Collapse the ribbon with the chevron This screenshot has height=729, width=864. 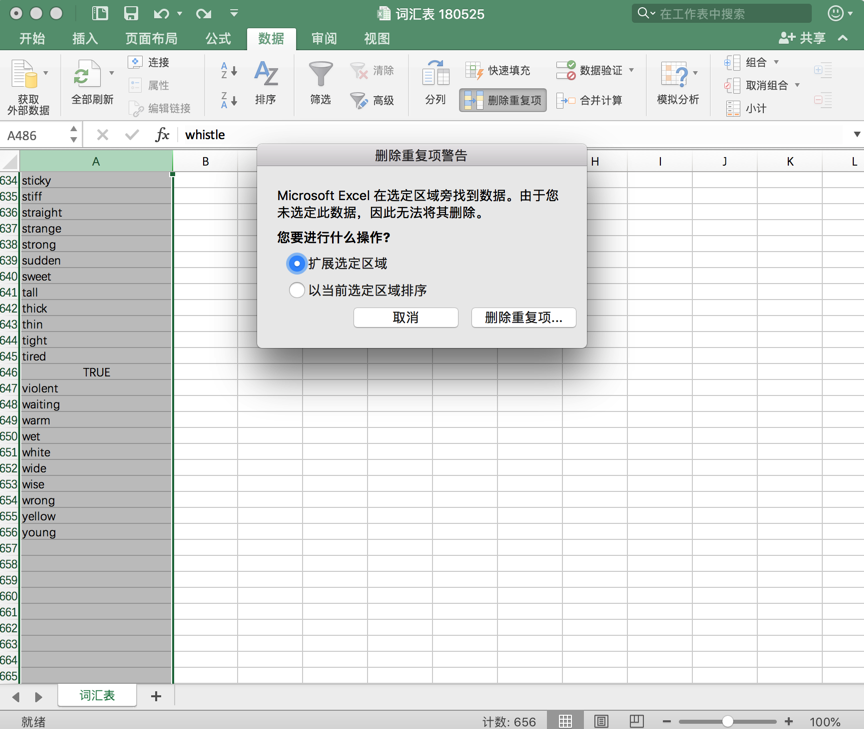coord(843,38)
